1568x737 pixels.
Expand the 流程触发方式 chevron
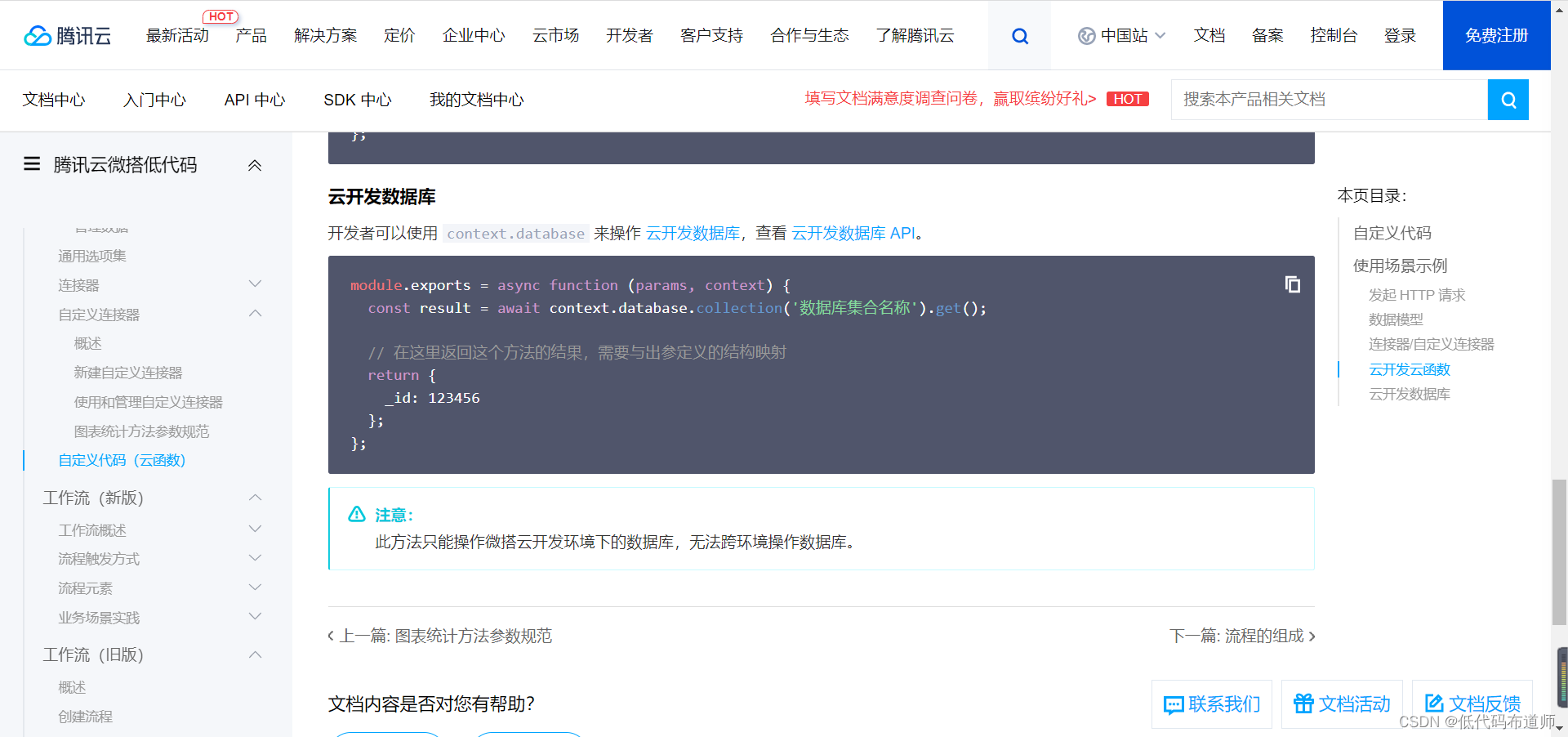click(255, 559)
